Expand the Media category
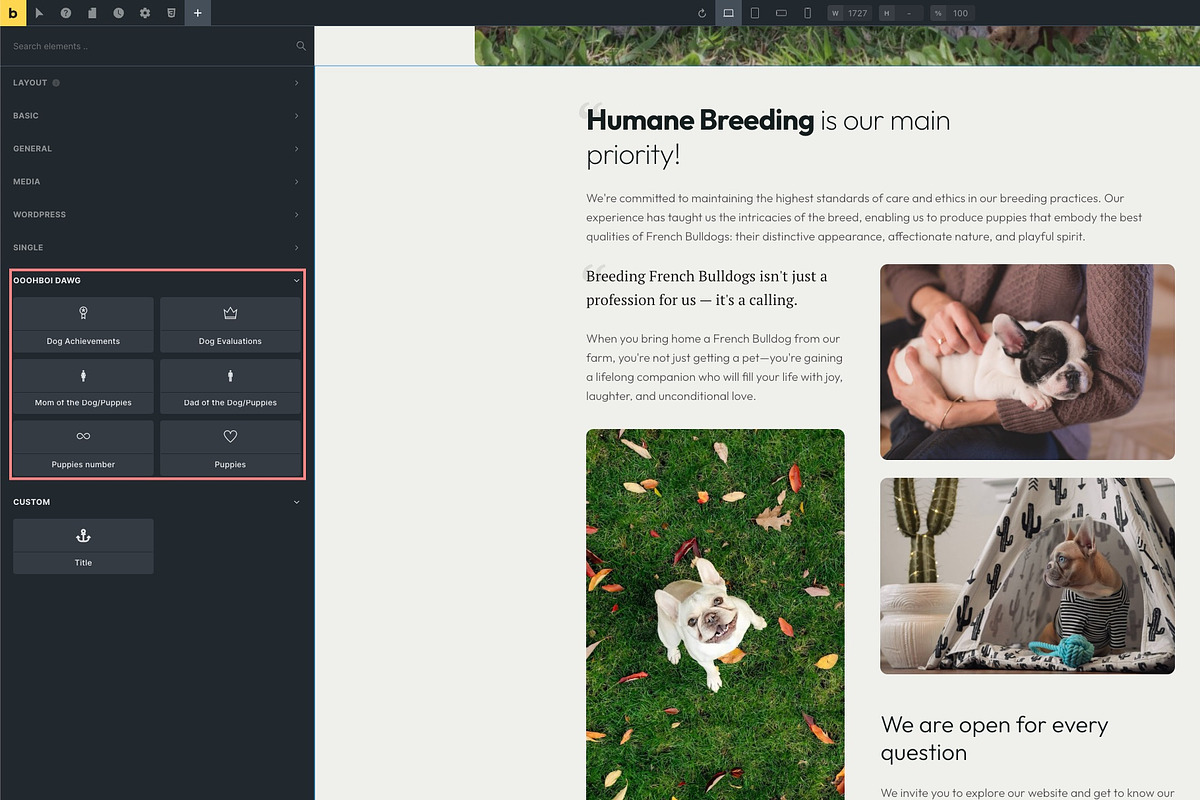Image resolution: width=1200 pixels, height=800 pixels. (157, 182)
